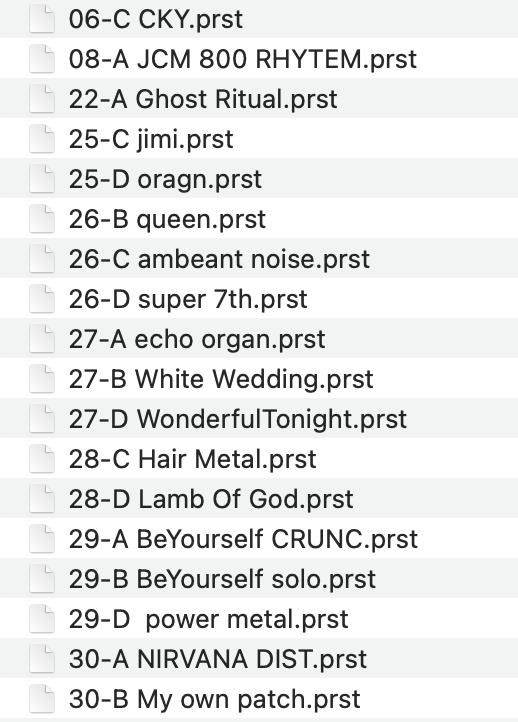The image size is (518, 722).
Task: Select the 25-D oragn.prst file name
Action: (x=165, y=179)
